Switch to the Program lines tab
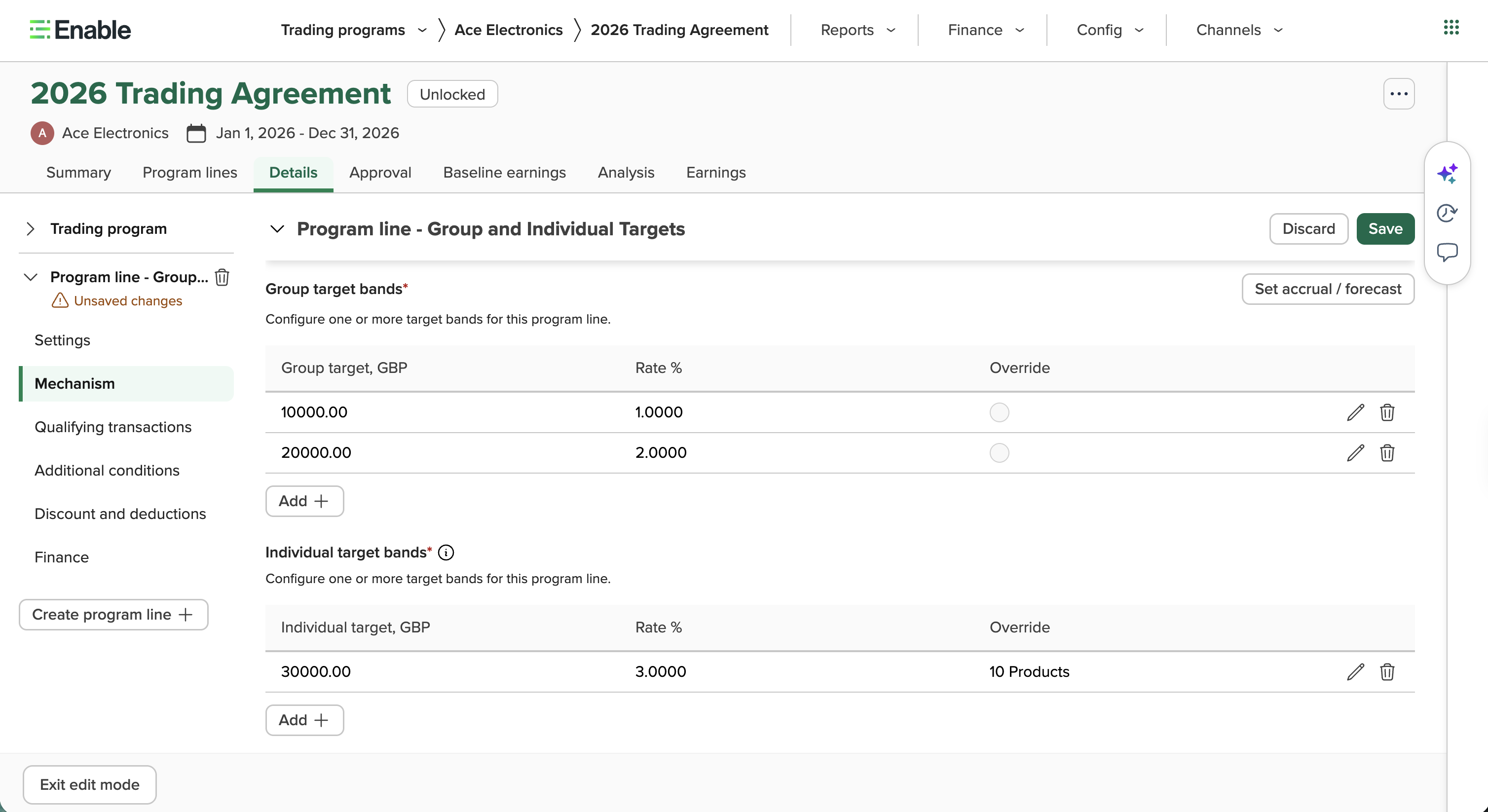This screenshot has width=1488, height=812. [x=189, y=173]
